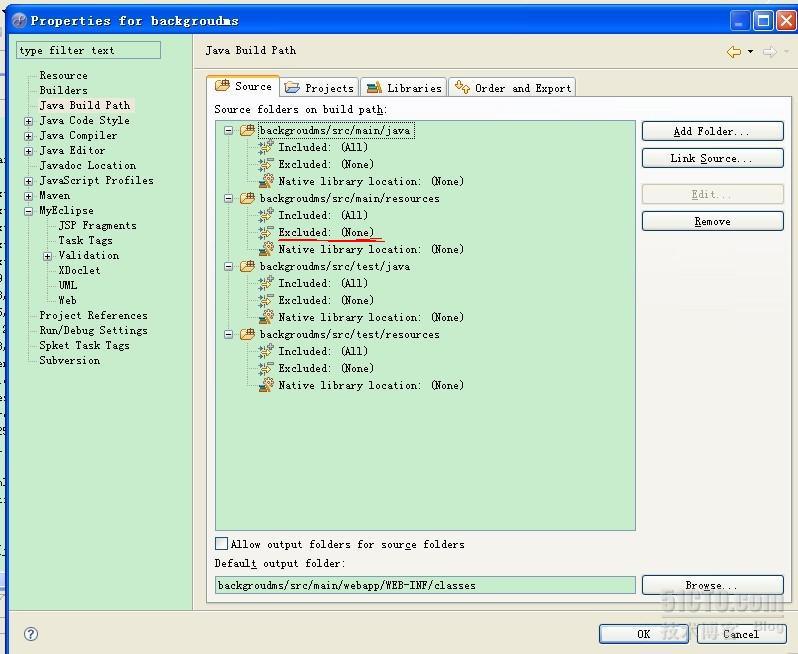Select Resource in the properties tree
This screenshot has width=798, height=654.
click(x=64, y=75)
